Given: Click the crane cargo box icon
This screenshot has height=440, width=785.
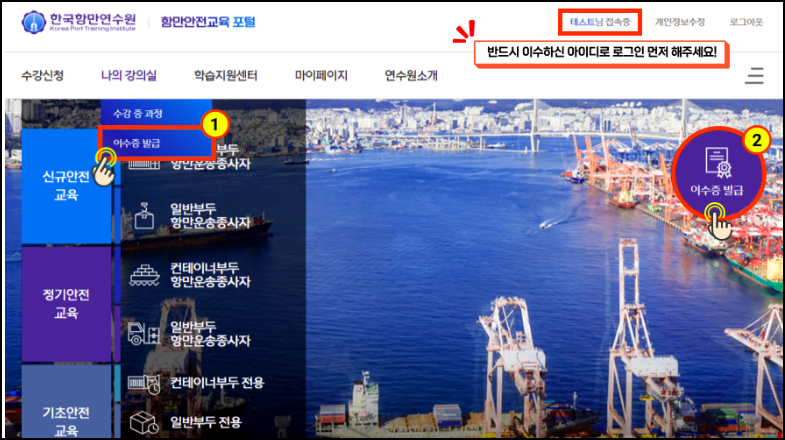Looking at the screenshot, I should tap(144, 216).
